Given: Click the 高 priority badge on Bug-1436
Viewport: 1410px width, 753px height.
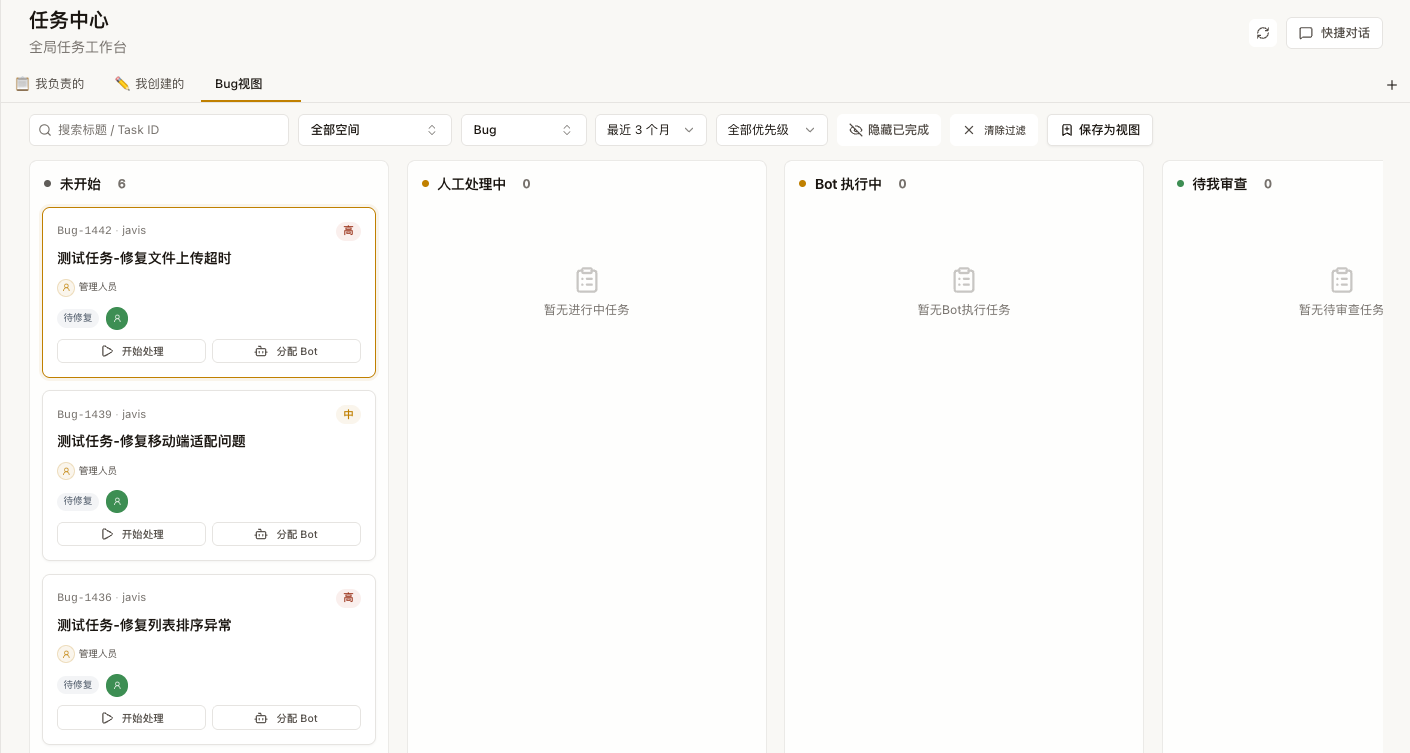Looking at the screenshot, I should [348, 598].
